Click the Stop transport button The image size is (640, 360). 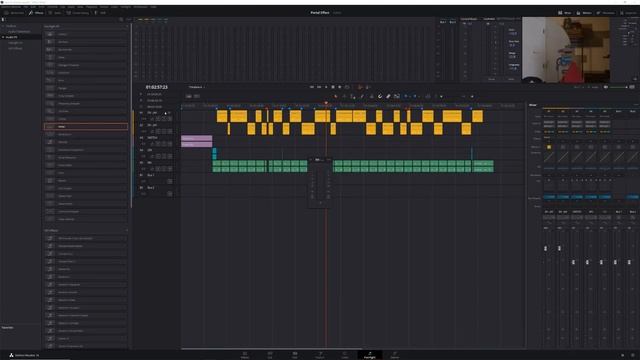coord(333,87)
